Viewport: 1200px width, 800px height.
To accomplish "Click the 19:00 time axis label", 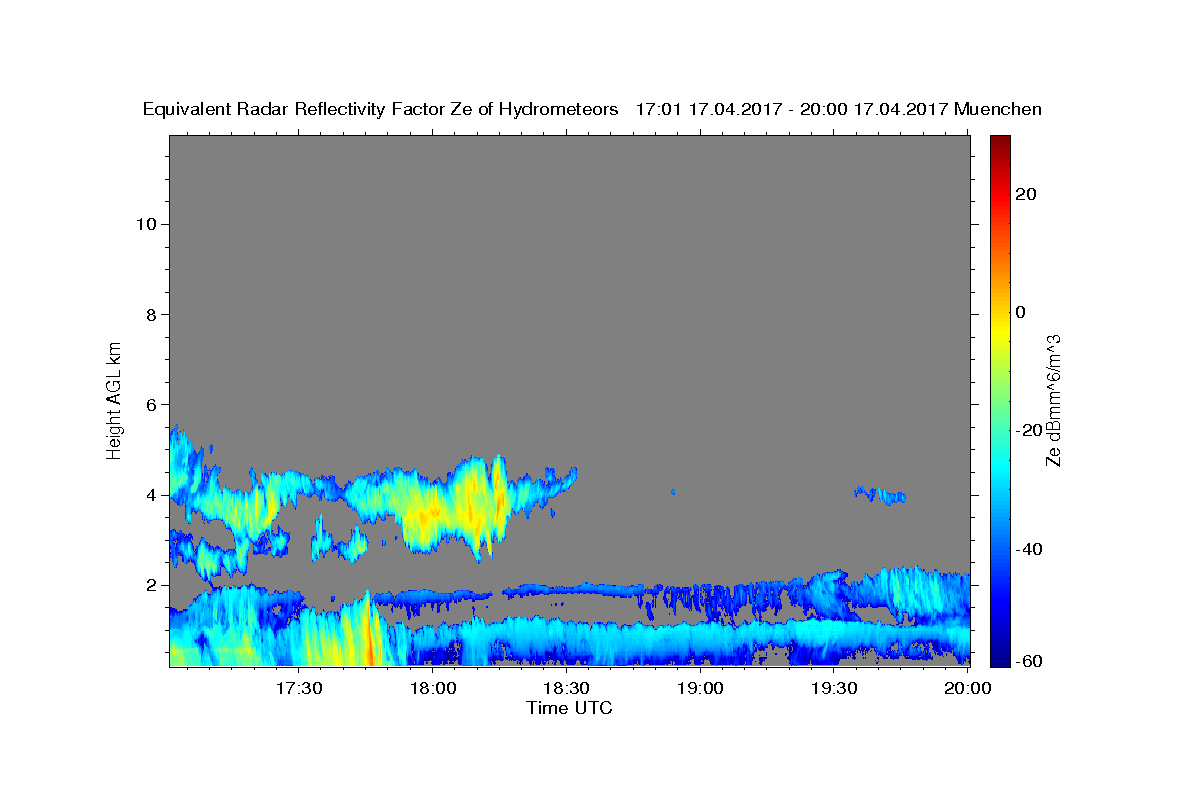I will (x=701, y=688).
